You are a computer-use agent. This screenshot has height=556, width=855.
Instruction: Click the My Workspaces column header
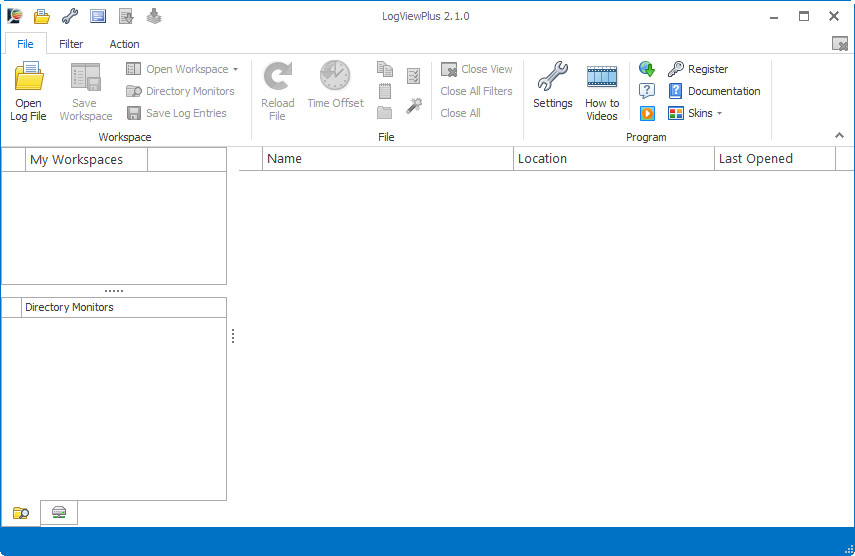pos(86,160)
